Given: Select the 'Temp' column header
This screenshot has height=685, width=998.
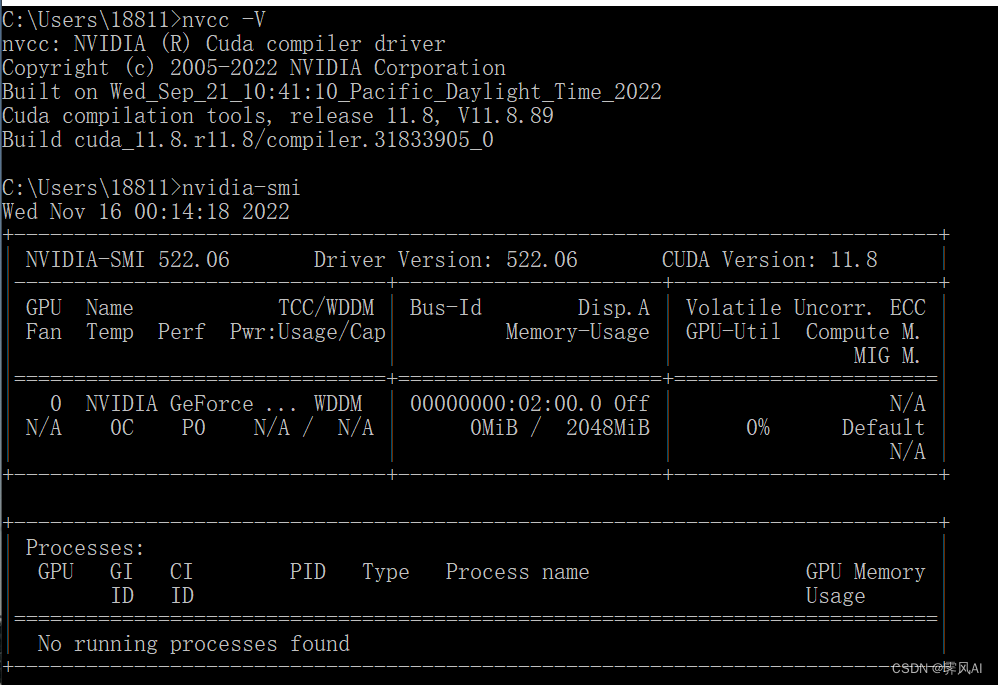Looking at the screenshot, I should point(110,332).
